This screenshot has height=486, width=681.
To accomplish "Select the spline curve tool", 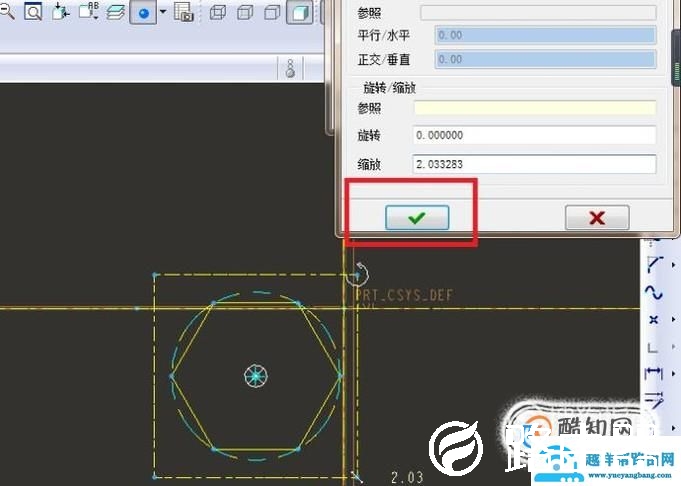I will [x=654, y=293].
